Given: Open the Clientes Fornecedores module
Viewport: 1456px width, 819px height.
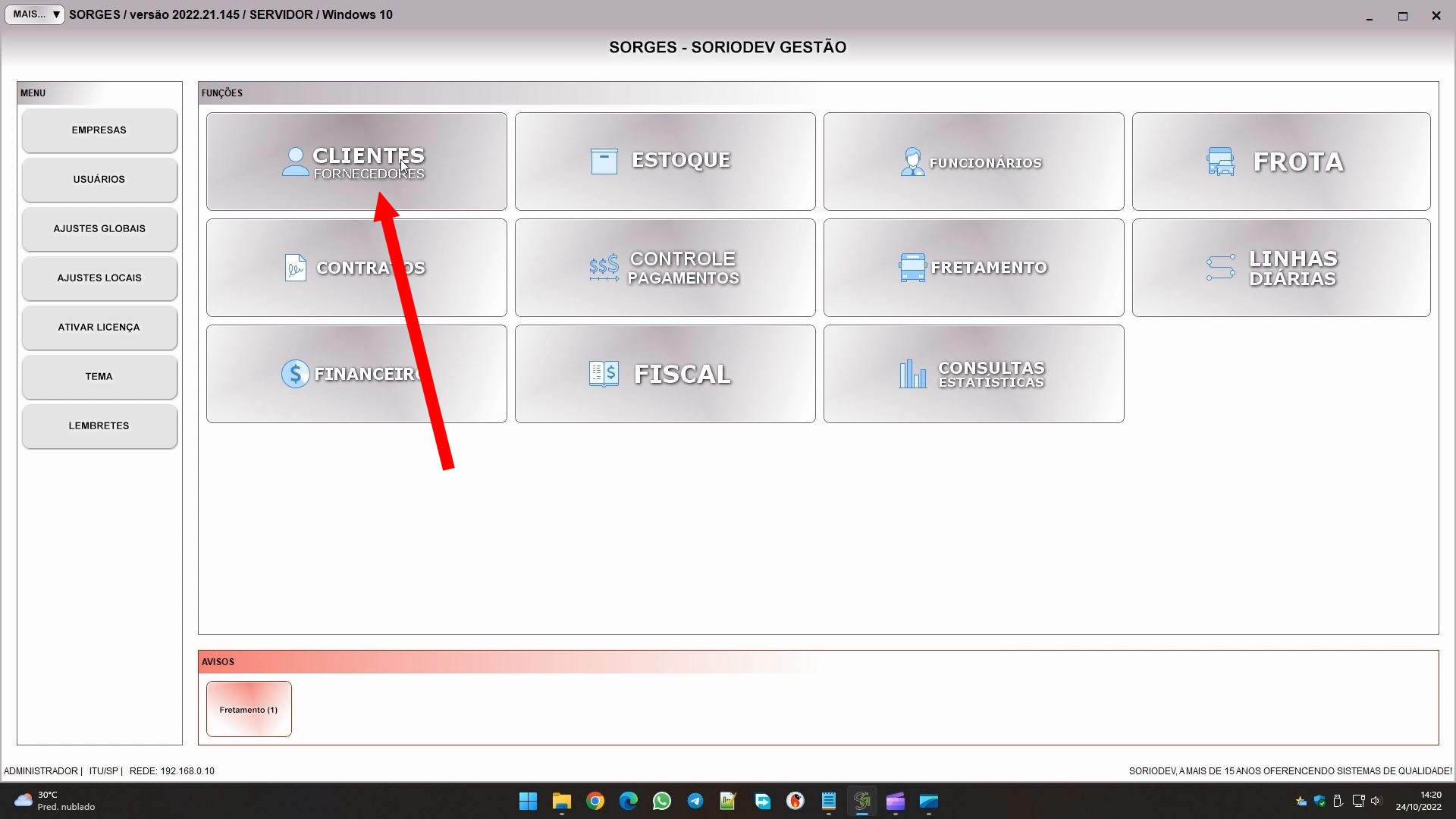Looking at the screenshot, I should coord(356,162).
